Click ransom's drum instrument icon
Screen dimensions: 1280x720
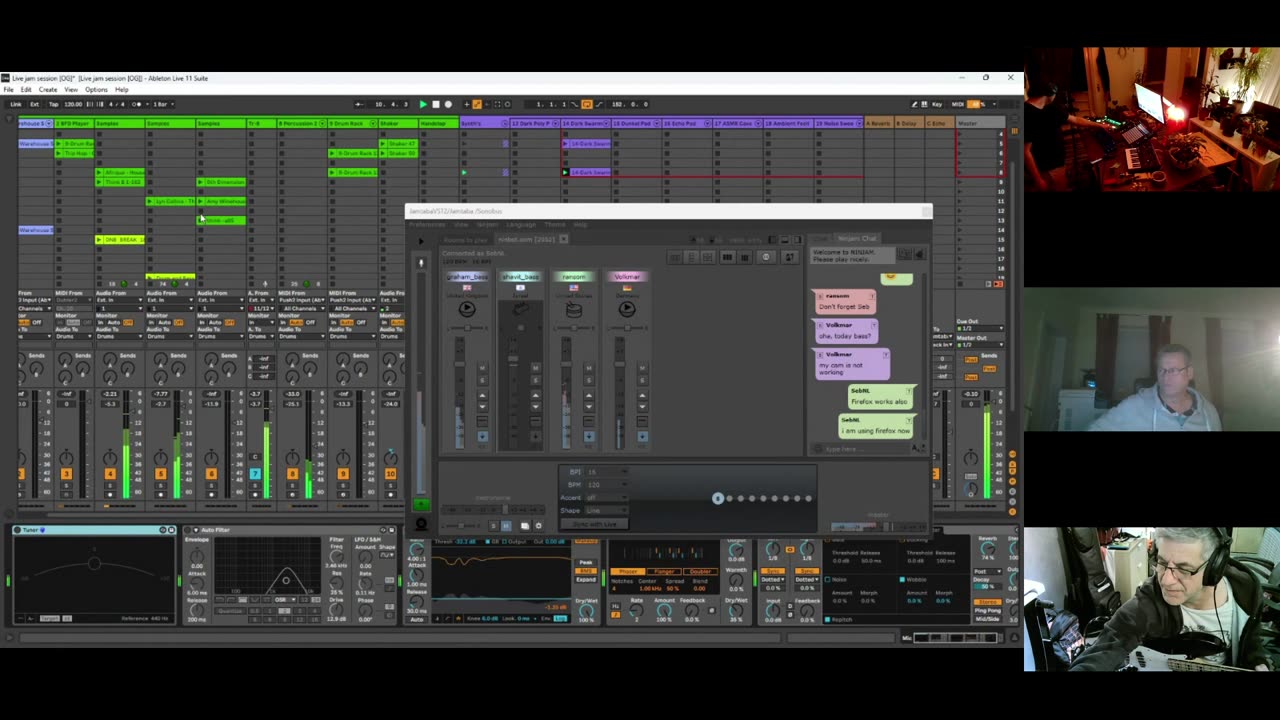coord(573,309)
